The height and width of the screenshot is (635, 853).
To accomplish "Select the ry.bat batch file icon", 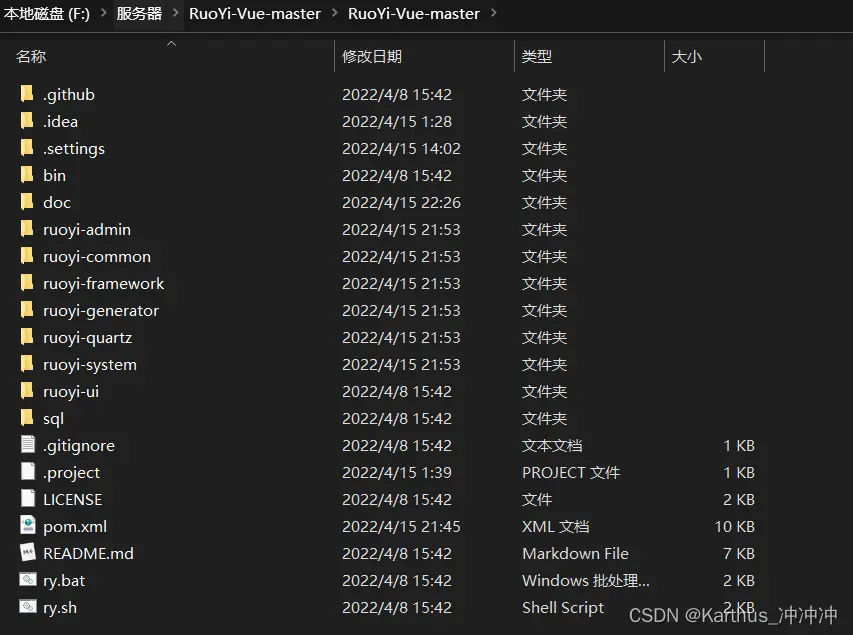I will tap(27, 580).
